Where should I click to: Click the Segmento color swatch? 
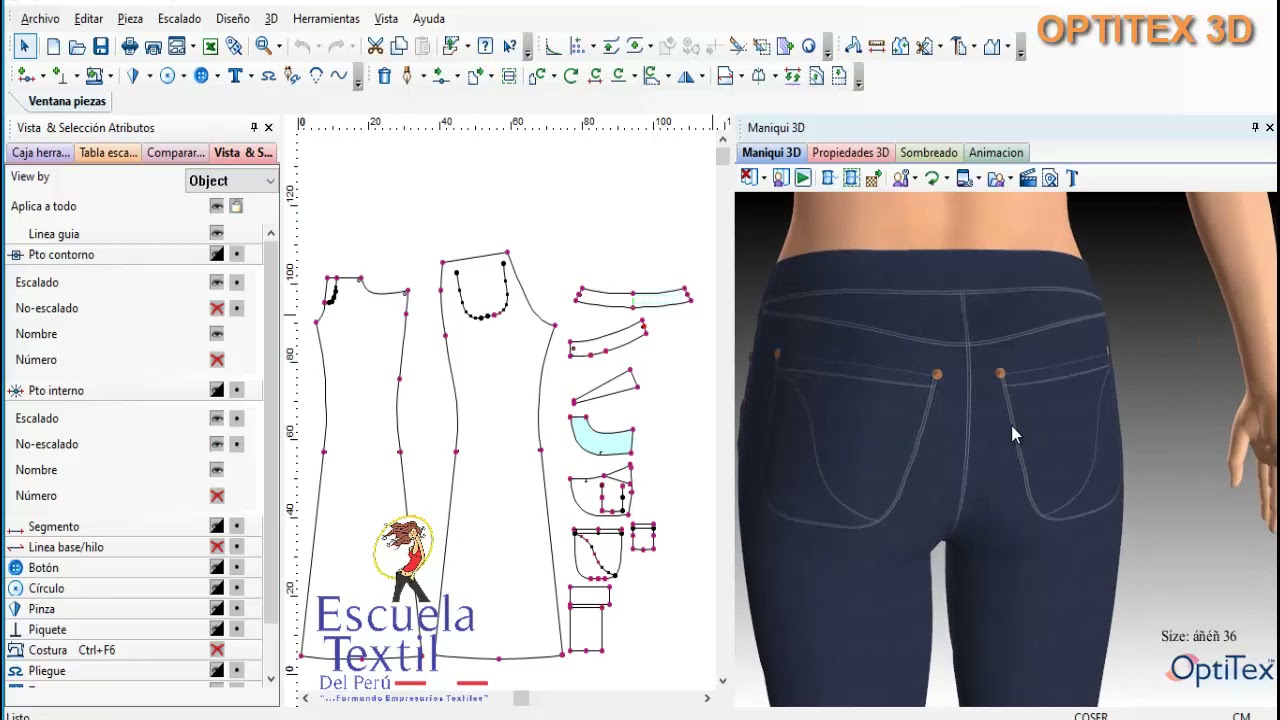(216, 526)
